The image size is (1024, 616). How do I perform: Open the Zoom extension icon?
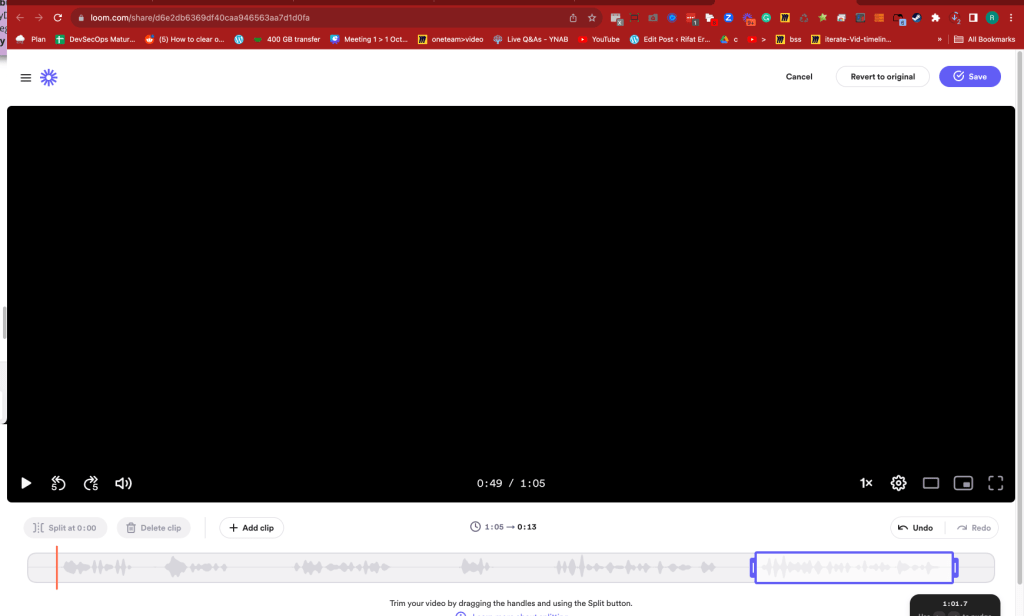pyautogui.click(x=728, y=18)
